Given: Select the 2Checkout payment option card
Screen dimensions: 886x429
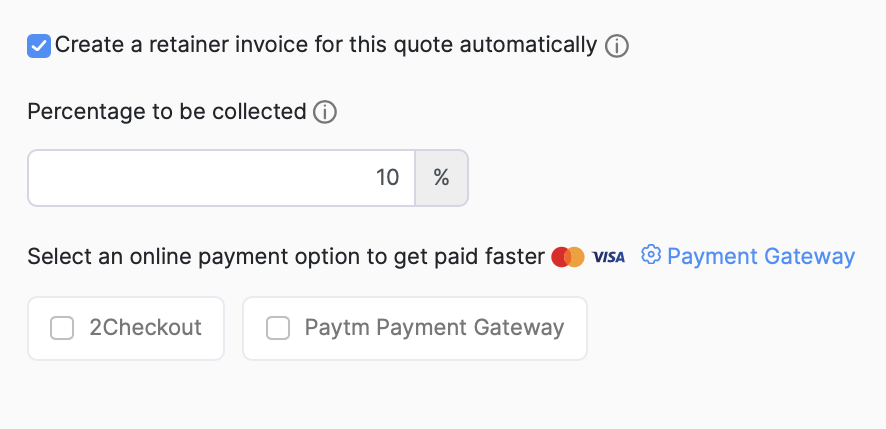Looking at the screenshot, I should (x=126, y=328).
